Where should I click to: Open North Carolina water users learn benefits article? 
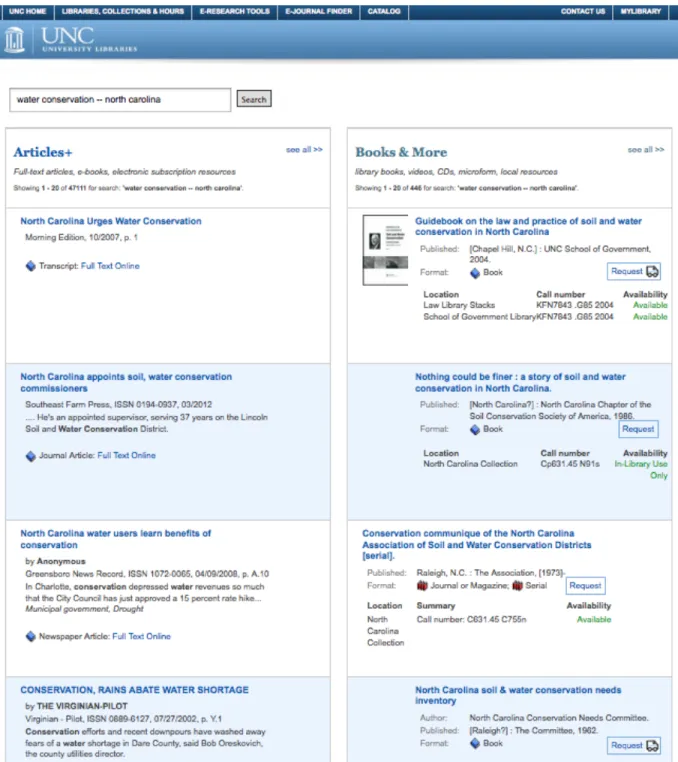(116, 539)
